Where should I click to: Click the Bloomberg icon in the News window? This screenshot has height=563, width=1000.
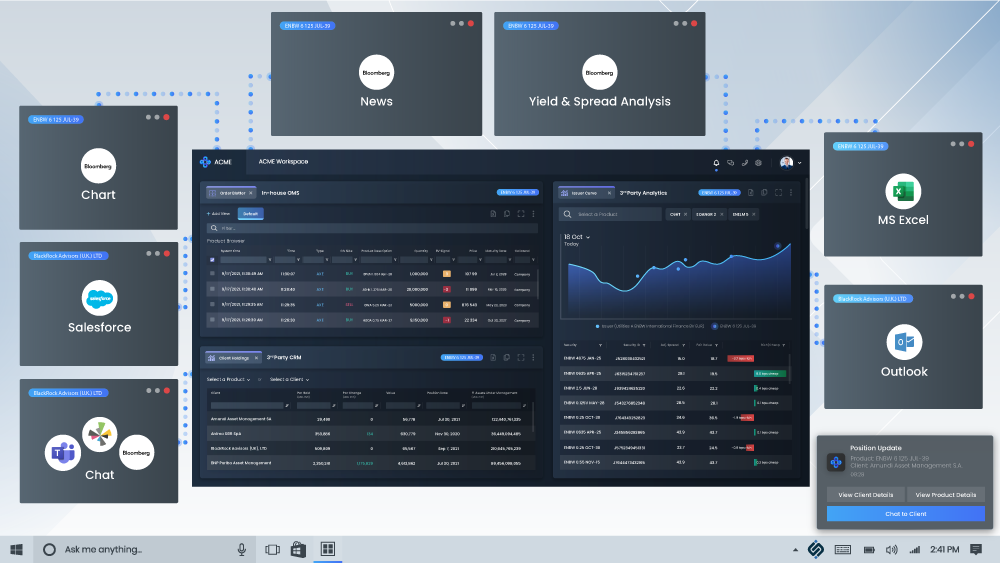click(x=376, y=73)
